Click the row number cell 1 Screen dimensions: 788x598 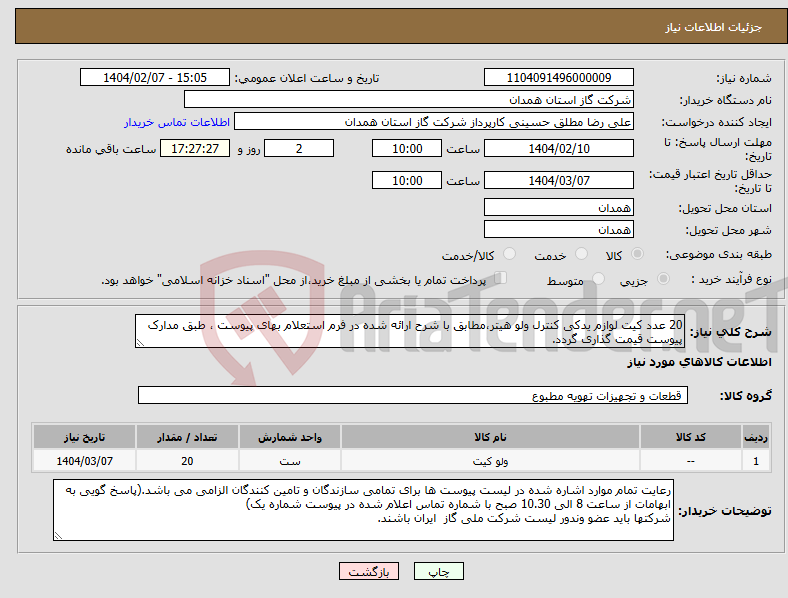coord(756,461)
